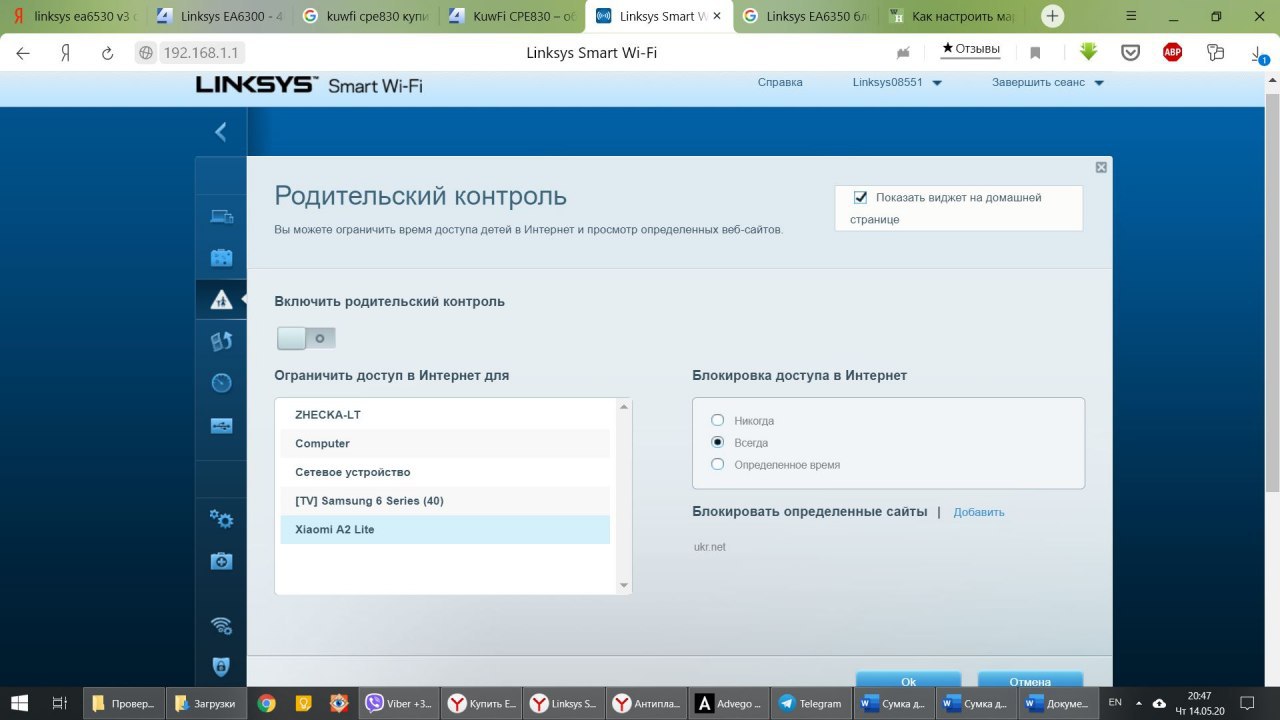The width and height of the screenshot is (1280, 720).
Task: Click the Ok button
Action: [x=908, y=680]
